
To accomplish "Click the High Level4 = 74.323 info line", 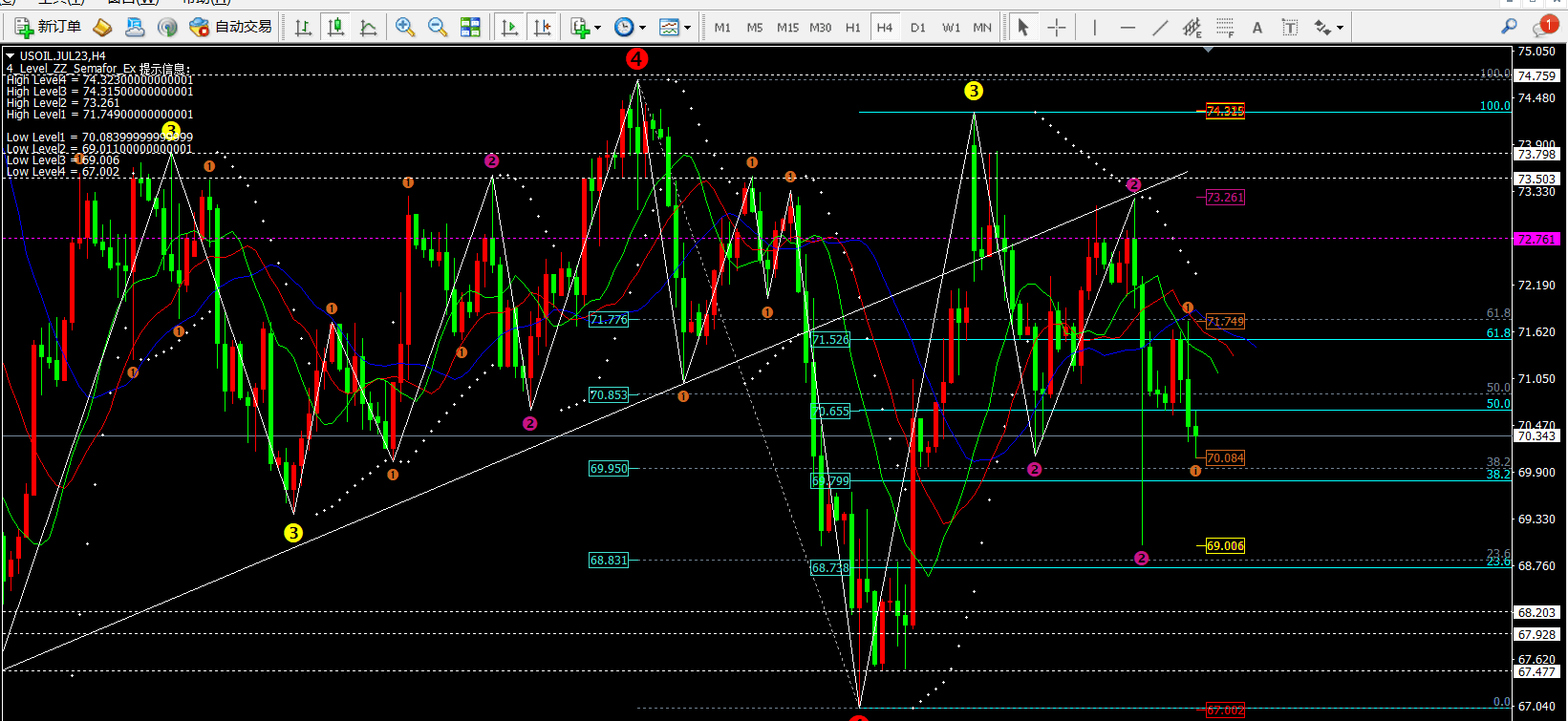I will point(99,80).
